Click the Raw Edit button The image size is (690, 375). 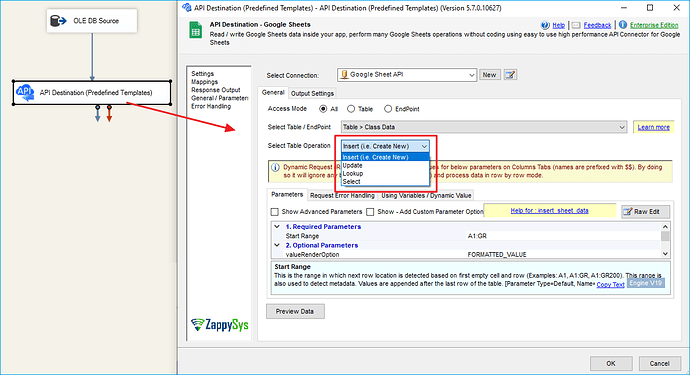(x=646, y=212)
